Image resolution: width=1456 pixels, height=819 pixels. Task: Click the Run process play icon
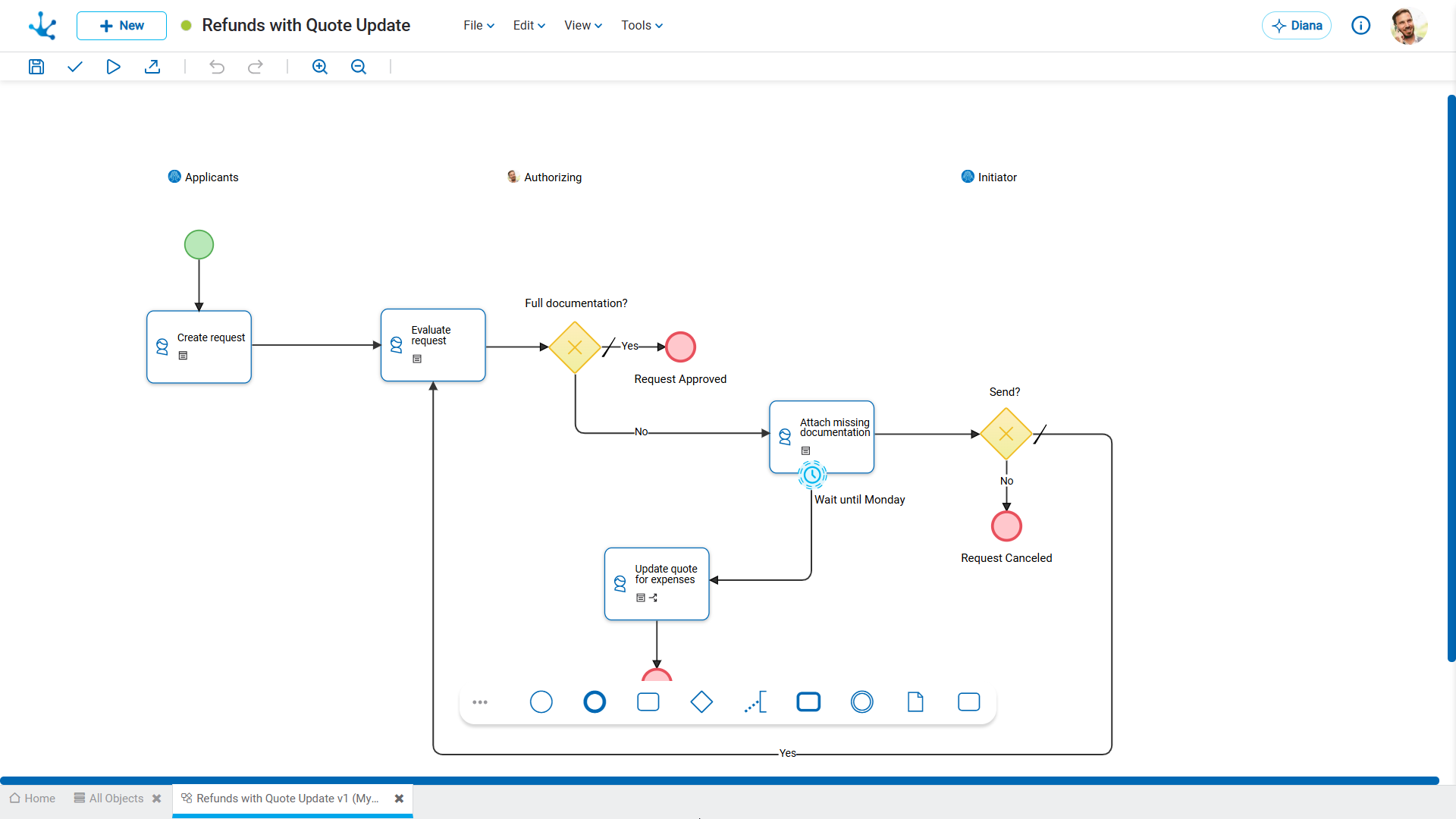(x=113, y=67)
